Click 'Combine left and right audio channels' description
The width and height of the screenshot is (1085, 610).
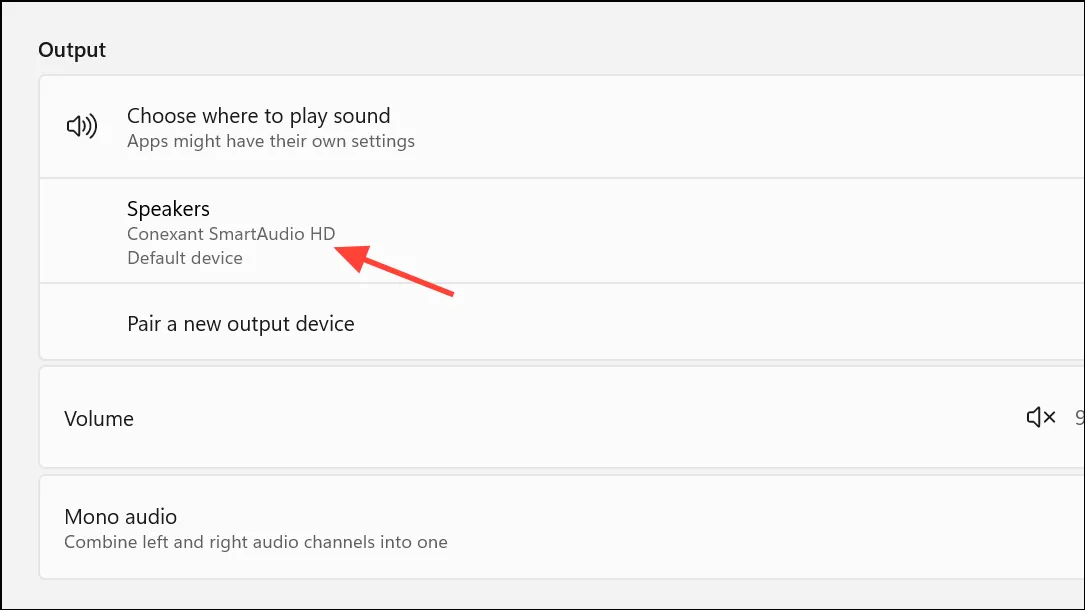[256, 542]
